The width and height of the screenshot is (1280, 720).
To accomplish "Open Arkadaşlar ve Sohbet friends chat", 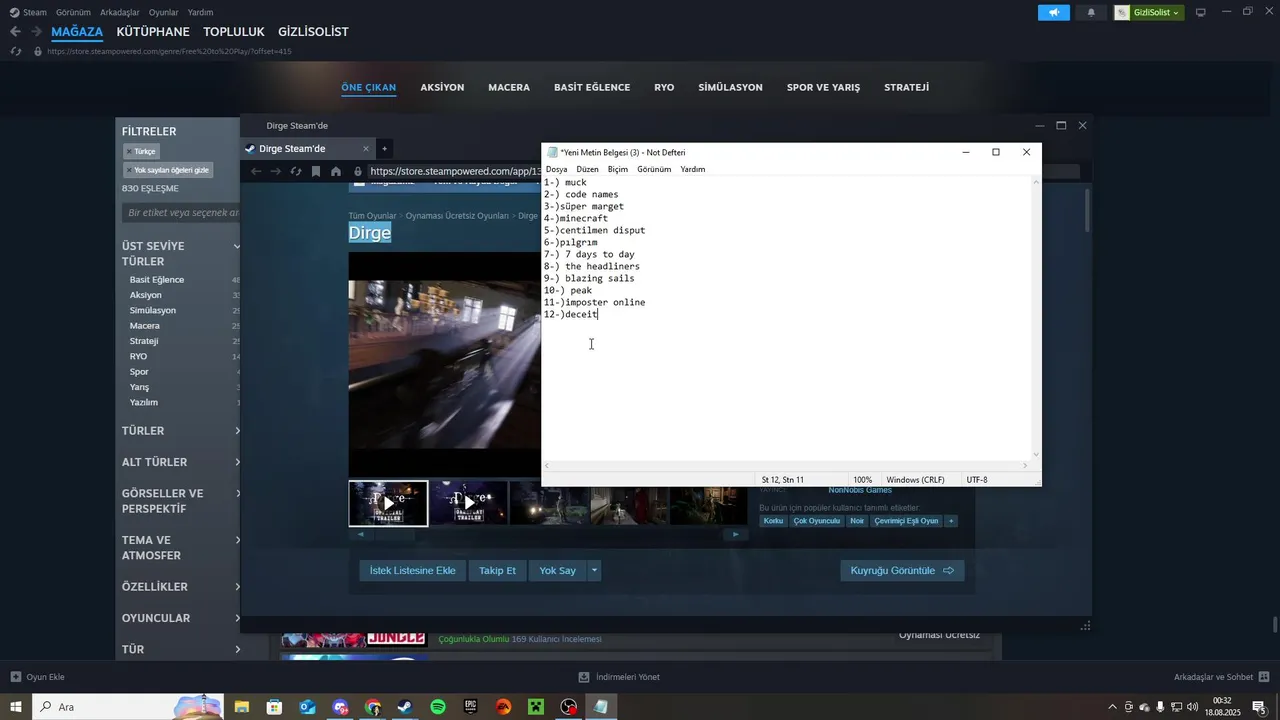I will point(1220,677).
